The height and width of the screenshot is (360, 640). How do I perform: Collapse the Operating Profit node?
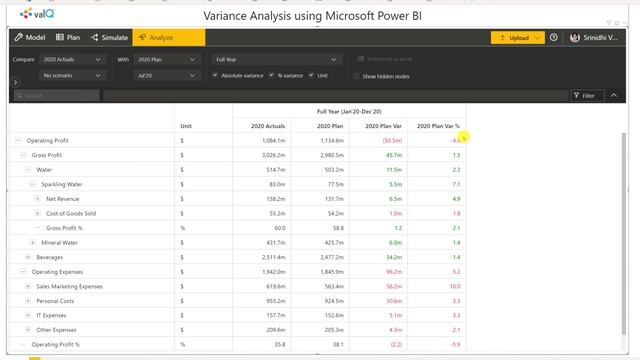click(x=18, y=140)
